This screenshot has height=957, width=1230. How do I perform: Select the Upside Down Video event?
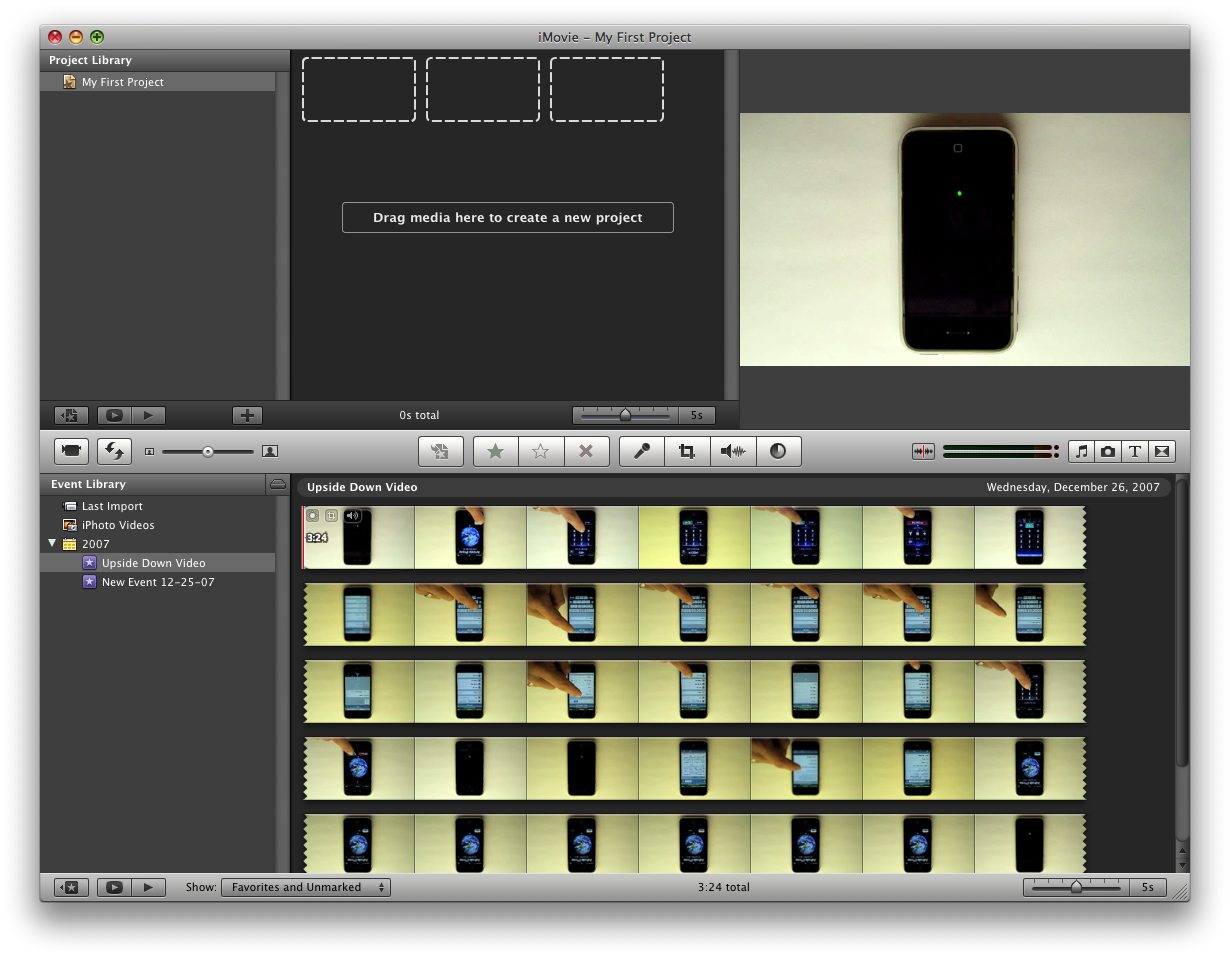click(x=158, y=563)
